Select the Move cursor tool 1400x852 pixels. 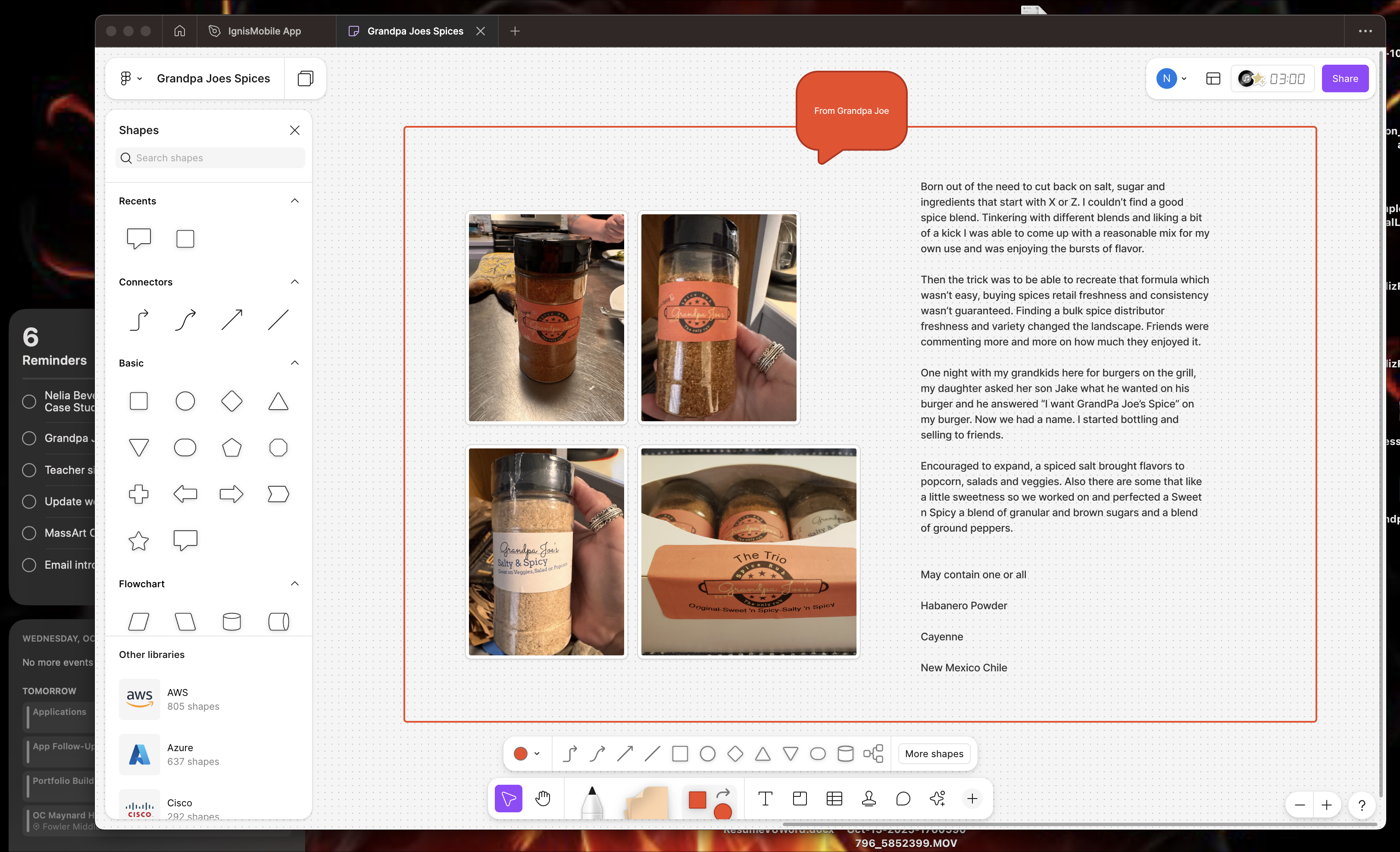[509, 799]
